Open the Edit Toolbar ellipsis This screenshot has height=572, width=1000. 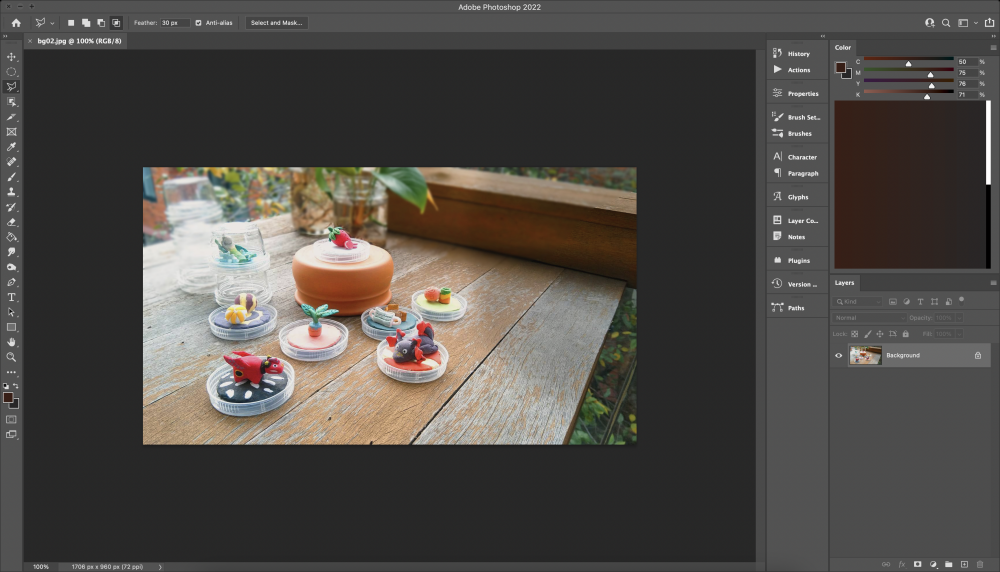11,372
